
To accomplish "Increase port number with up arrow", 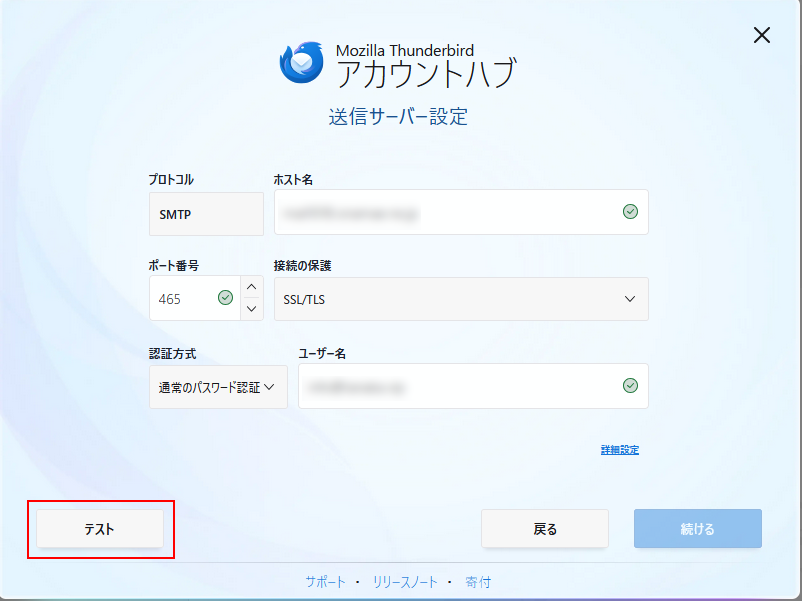I will coord(252,287).
